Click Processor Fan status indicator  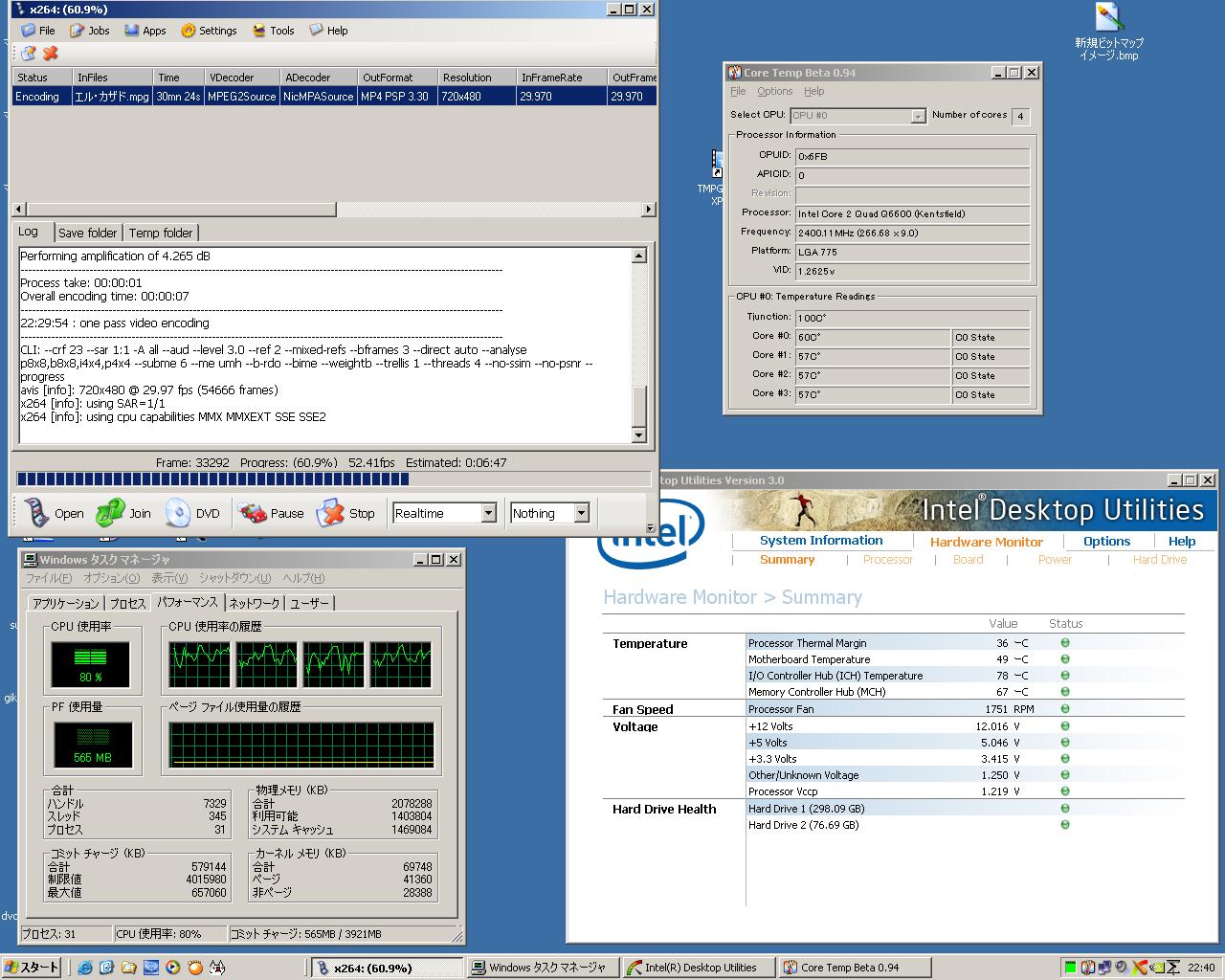click(x=1065, y=709)
